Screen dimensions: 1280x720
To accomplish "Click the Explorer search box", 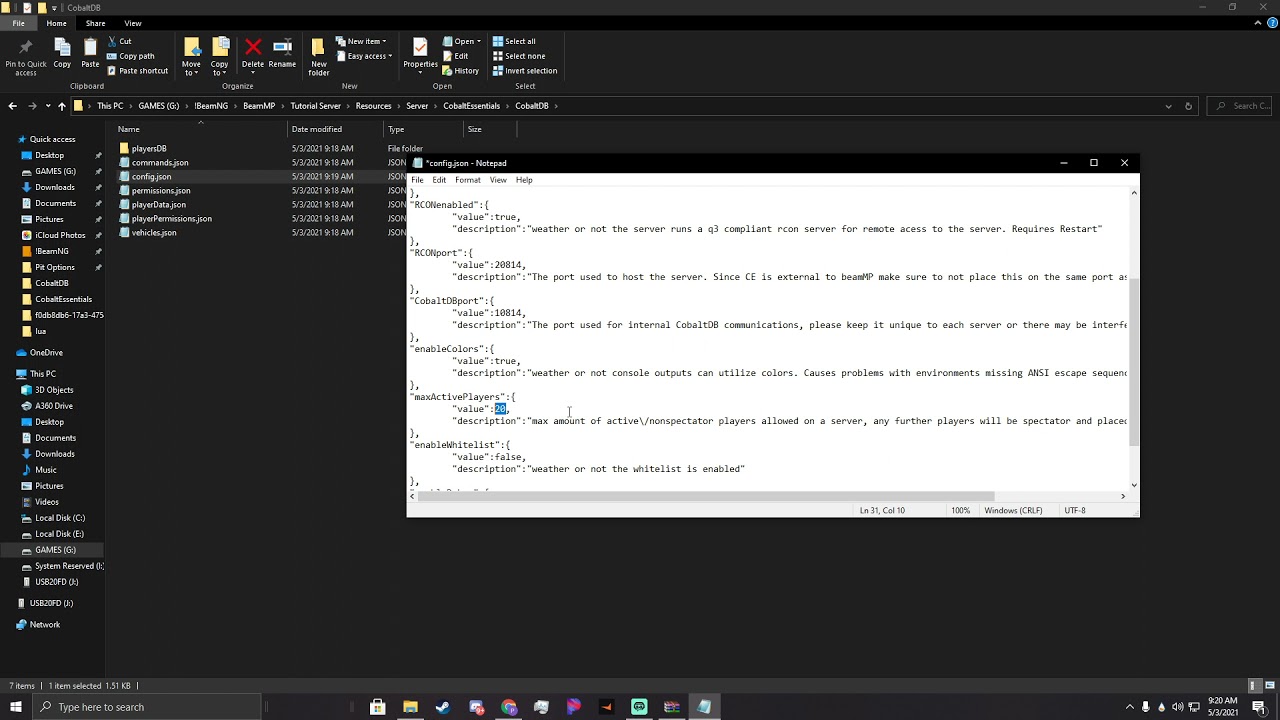I will pyautogui.click(x=1240, y=106).
